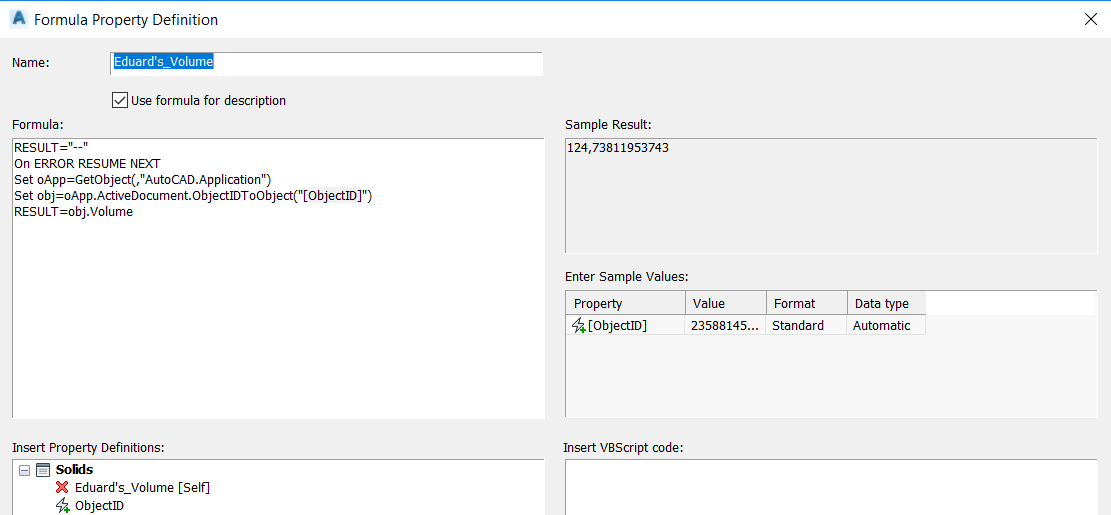Click the lightning icon beside [ObjectID] row
Screen dimensions: 1111x515
[579, 326]
